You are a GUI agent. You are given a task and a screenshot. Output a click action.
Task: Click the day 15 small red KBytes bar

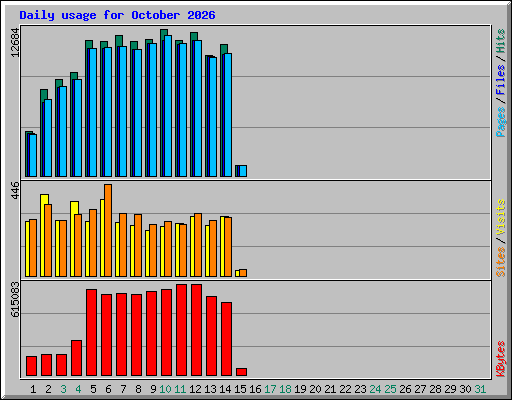click(241, 372)
